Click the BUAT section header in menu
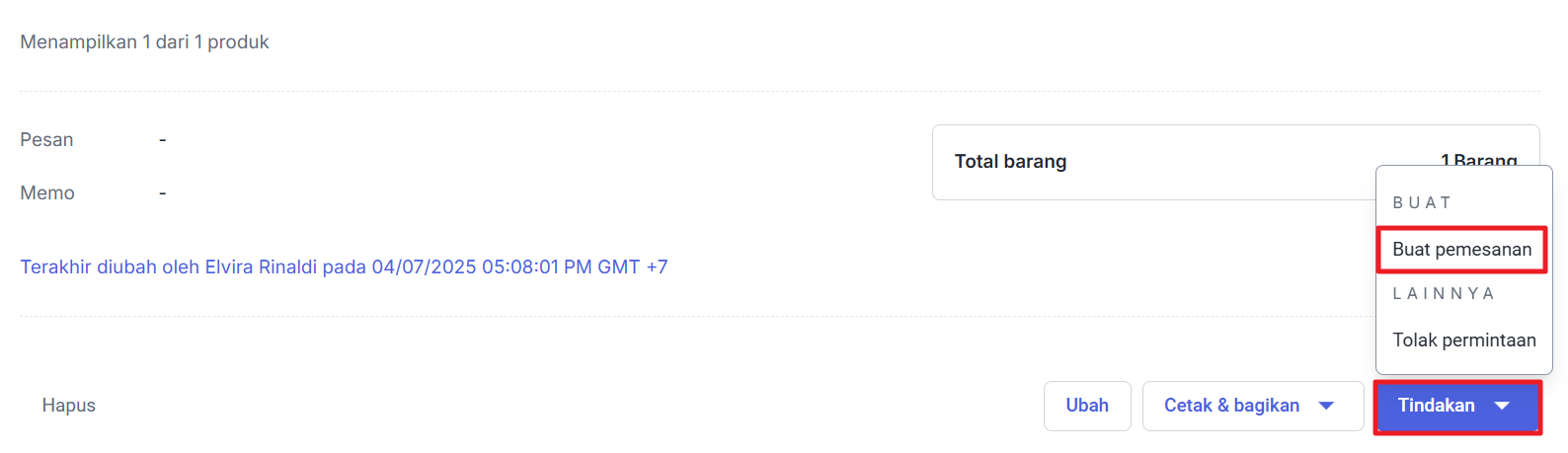 (1422, 202)
